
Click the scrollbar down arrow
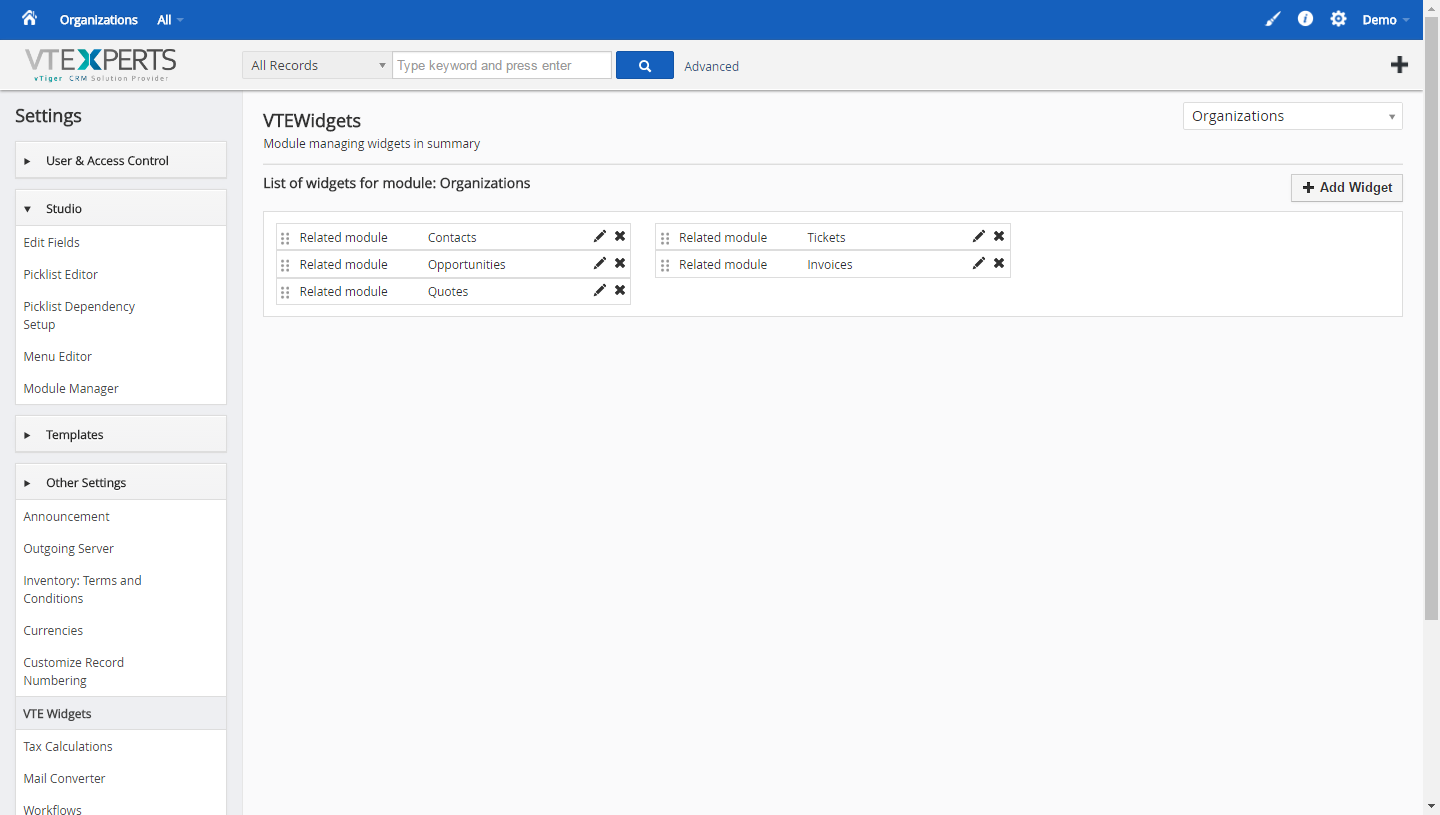click(1431, 806)
